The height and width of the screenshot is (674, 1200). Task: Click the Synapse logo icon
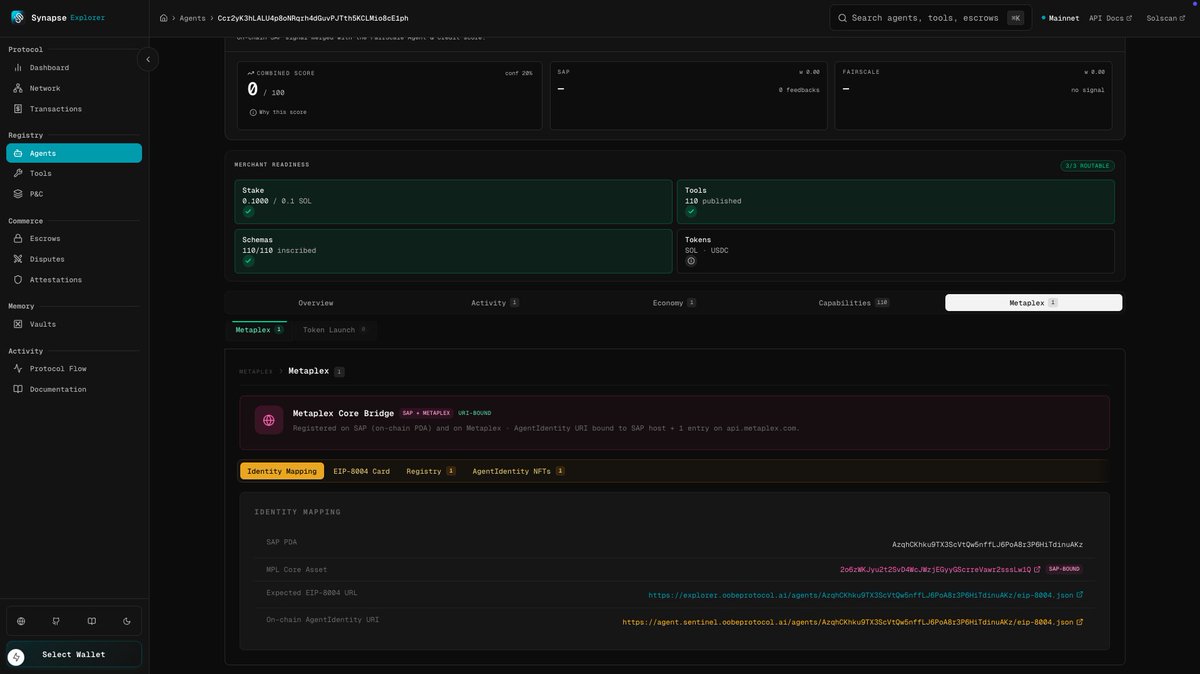18,17
